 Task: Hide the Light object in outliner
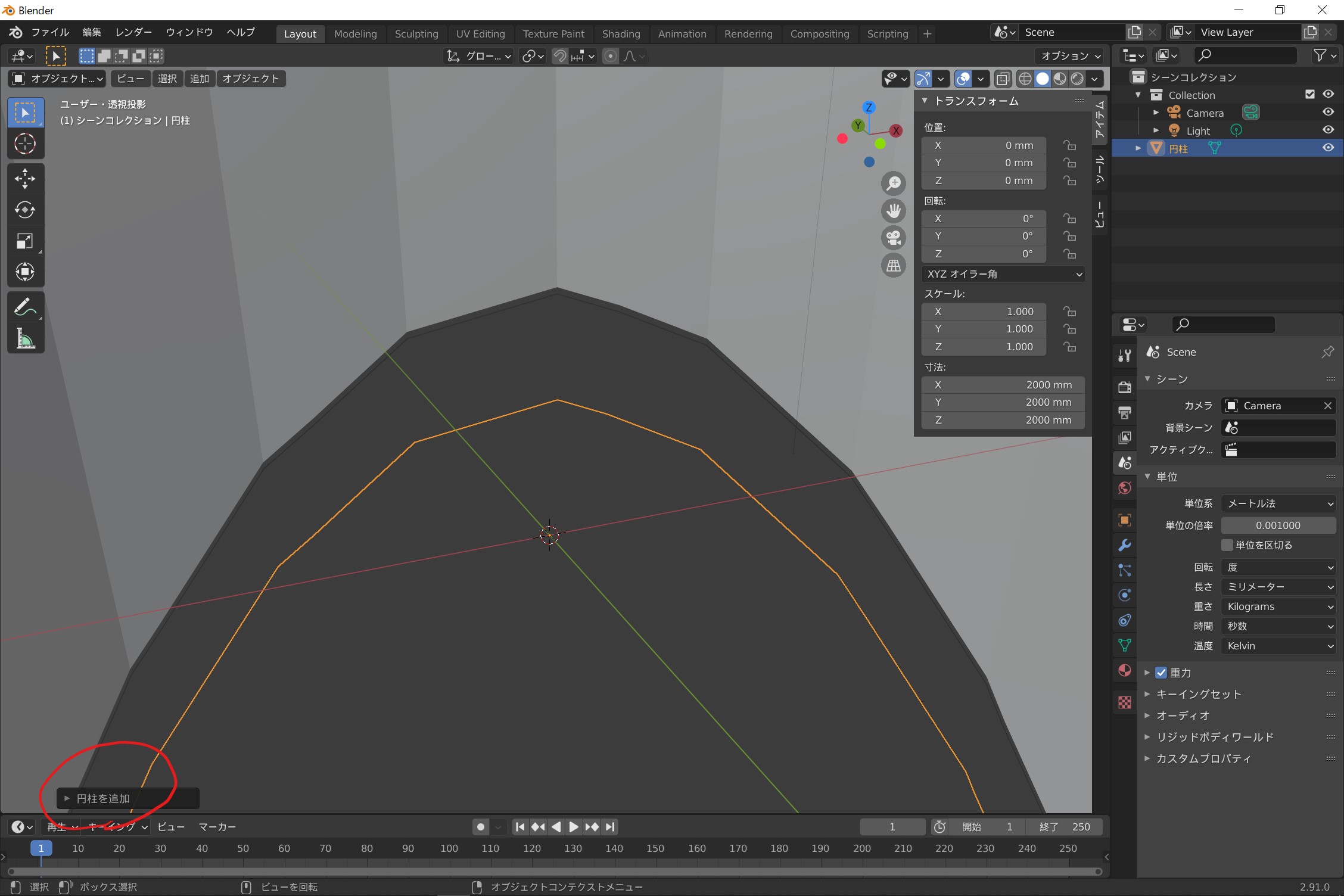point(1328,130)
